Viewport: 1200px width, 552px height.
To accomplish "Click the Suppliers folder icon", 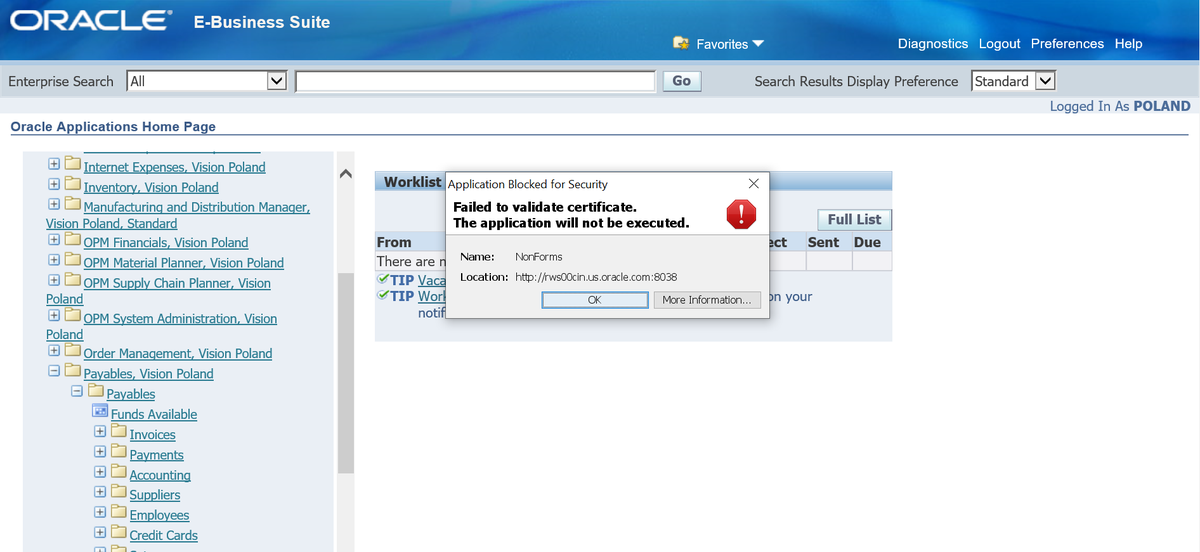I will pyautogui.click(x=118, y=493).
